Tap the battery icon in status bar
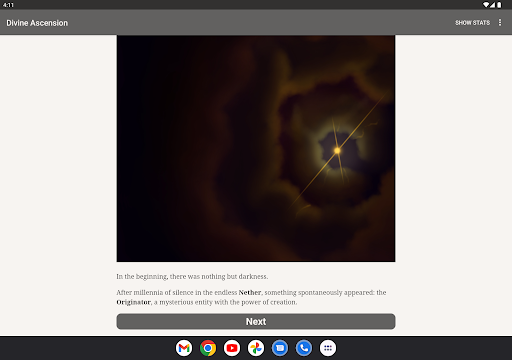Image resolution: width=512 pixels, height=360 pixels. 499,5
